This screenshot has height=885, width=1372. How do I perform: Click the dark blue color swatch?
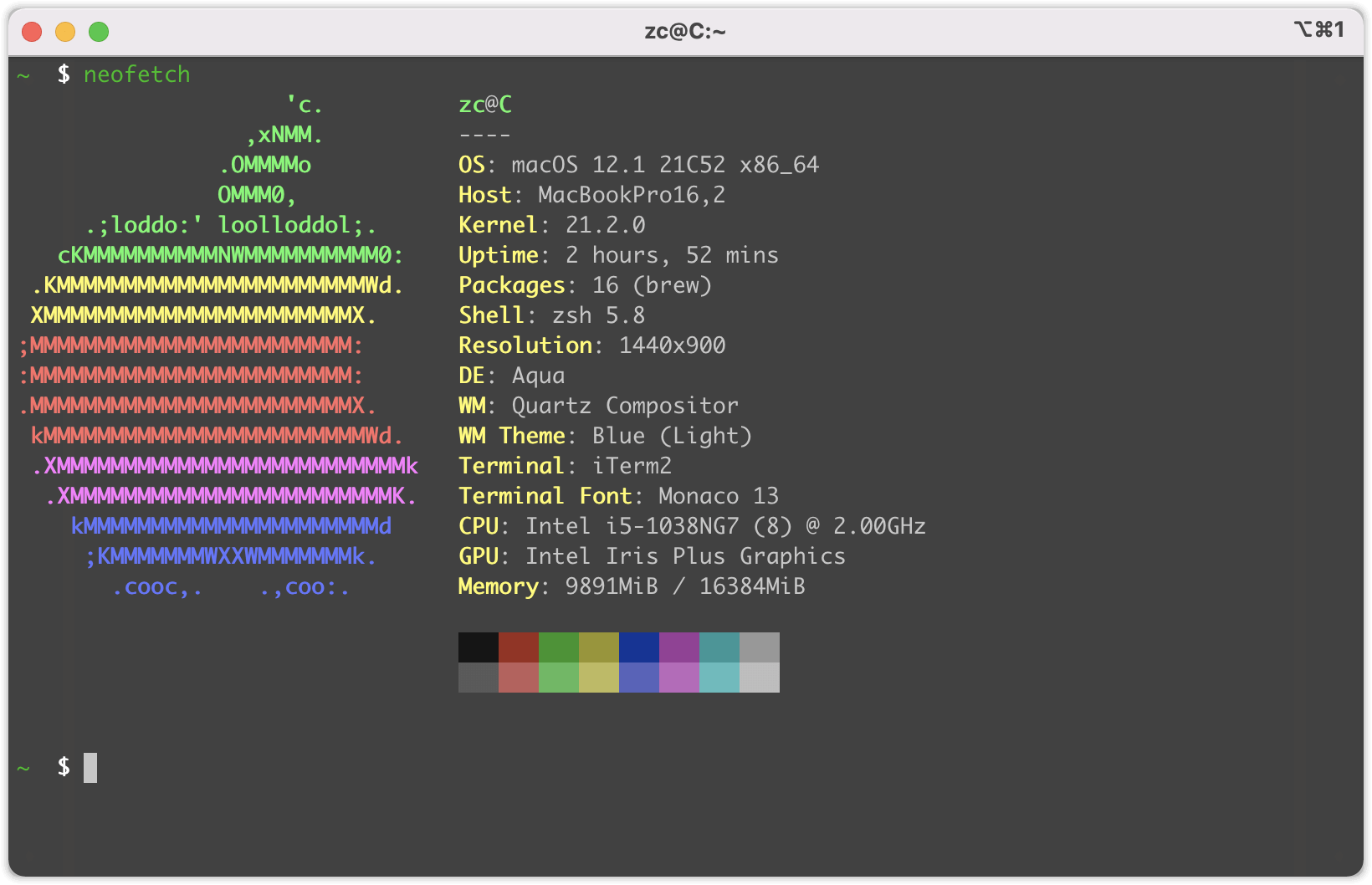click(639, 647)
